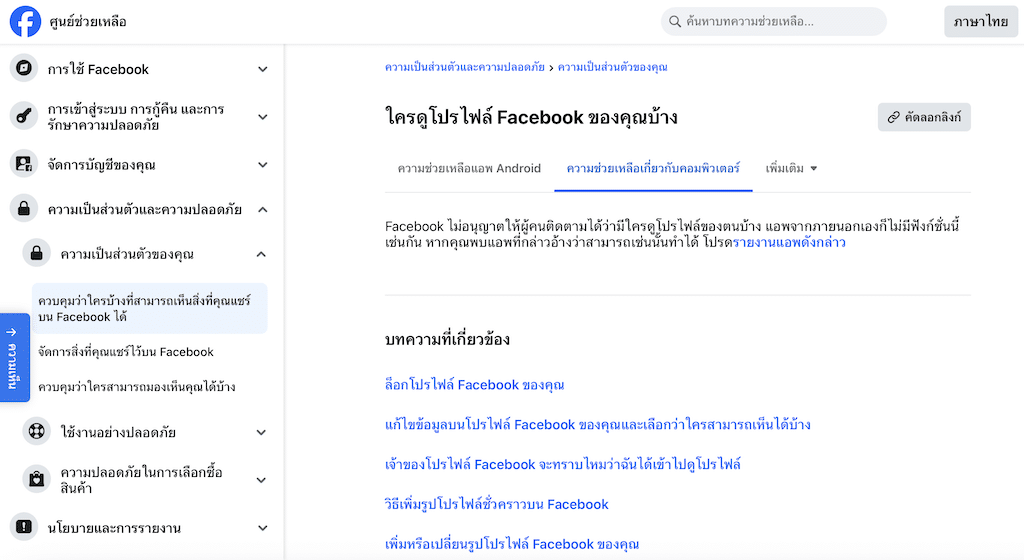This screenshot has width=1024, height=560.
Task: Click the magnifier icon in search box
Action: pos(675,22)
